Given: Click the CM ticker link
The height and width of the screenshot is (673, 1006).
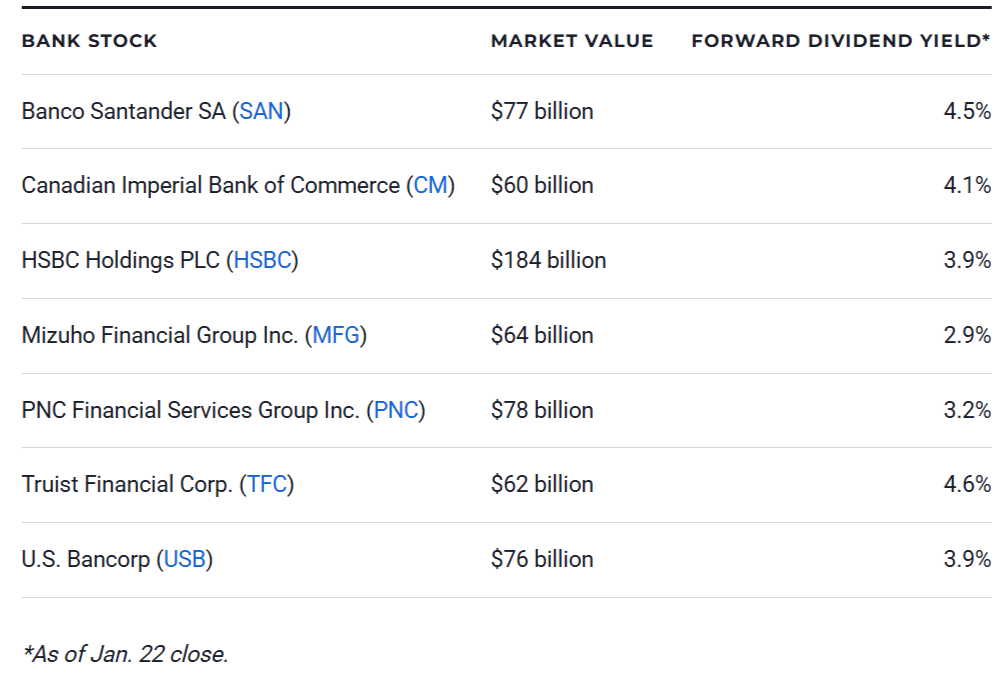Looking at the screenshot, I should 431,185.
